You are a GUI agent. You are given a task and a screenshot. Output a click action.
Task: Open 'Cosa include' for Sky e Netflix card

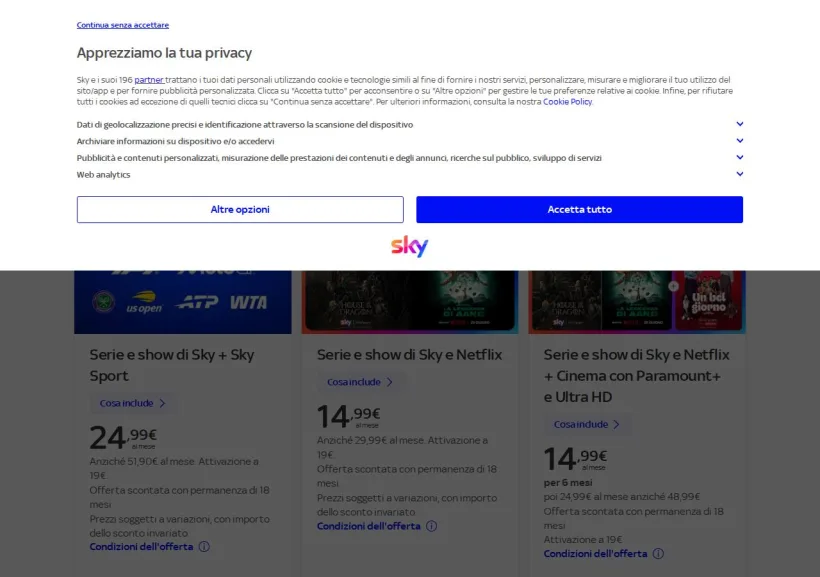(360, 382)
